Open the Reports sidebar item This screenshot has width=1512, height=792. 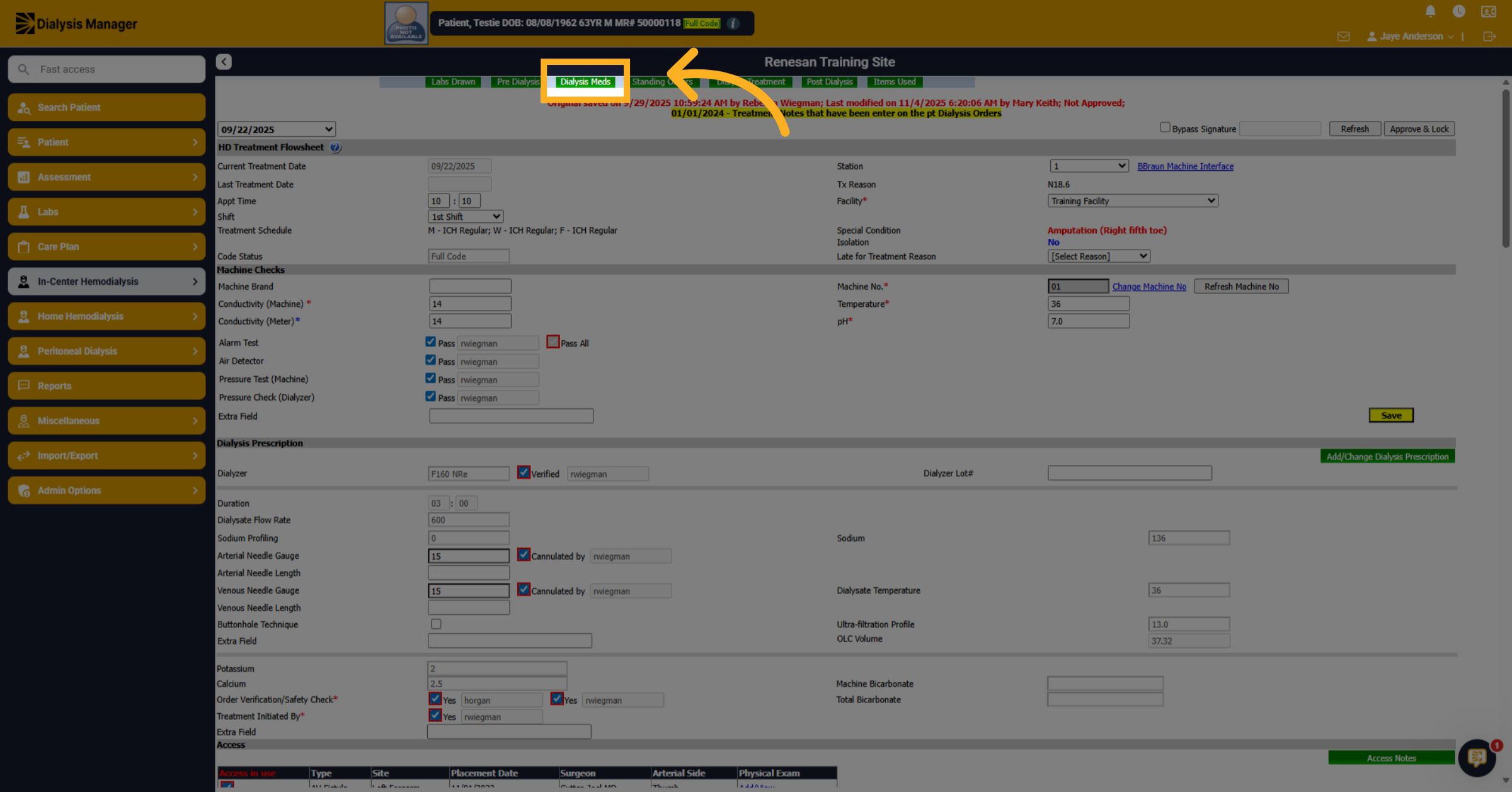(x=106, y=386)
